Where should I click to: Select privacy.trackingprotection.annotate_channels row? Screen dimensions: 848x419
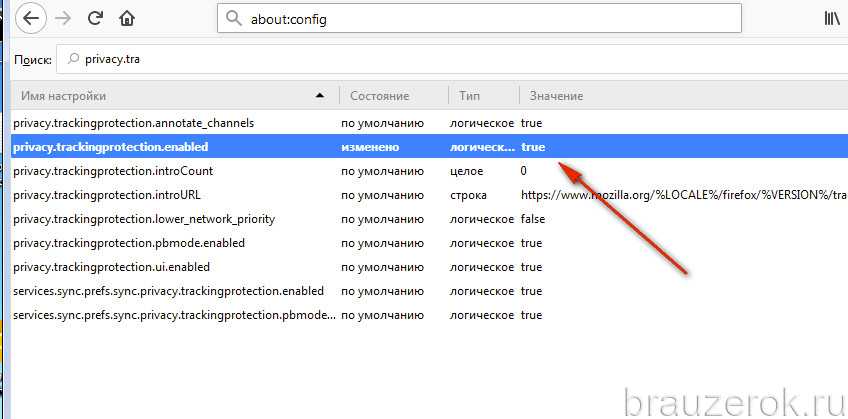[x=429, y=123]
